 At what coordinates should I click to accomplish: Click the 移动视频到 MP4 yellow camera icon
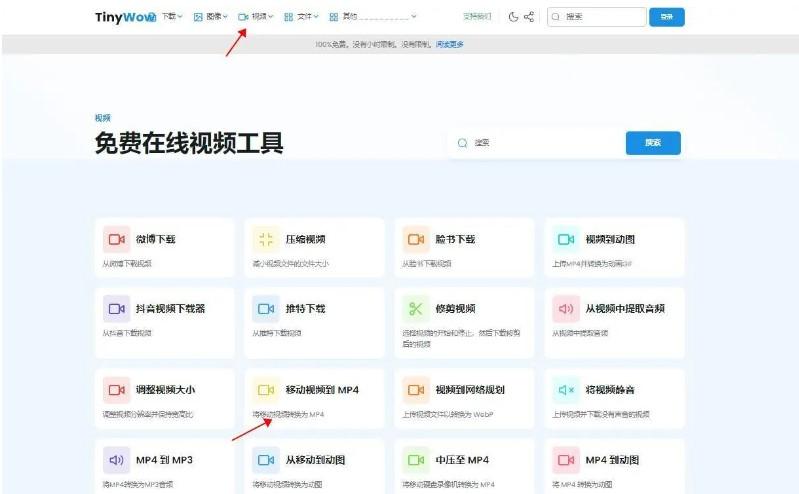coord(266,390)
